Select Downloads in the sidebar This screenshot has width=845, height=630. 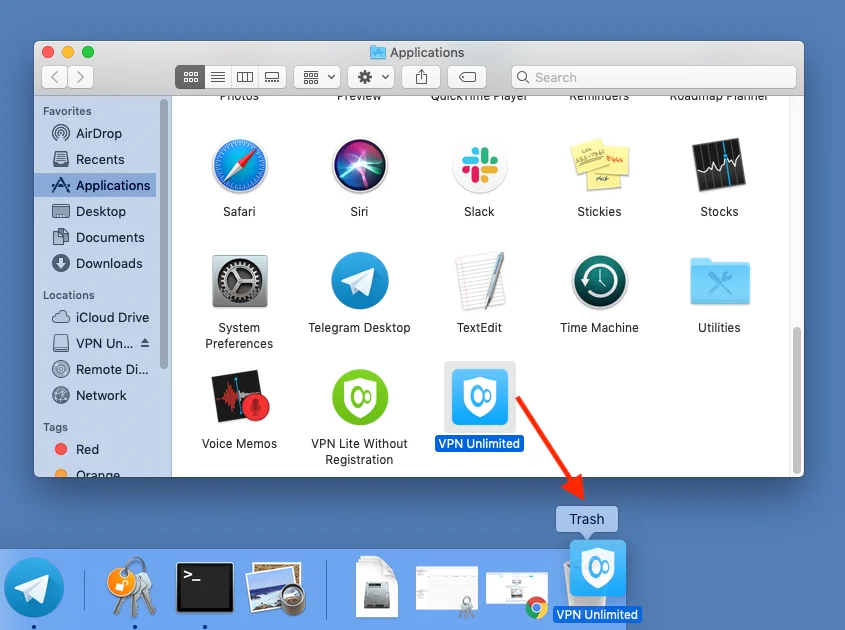109,263
